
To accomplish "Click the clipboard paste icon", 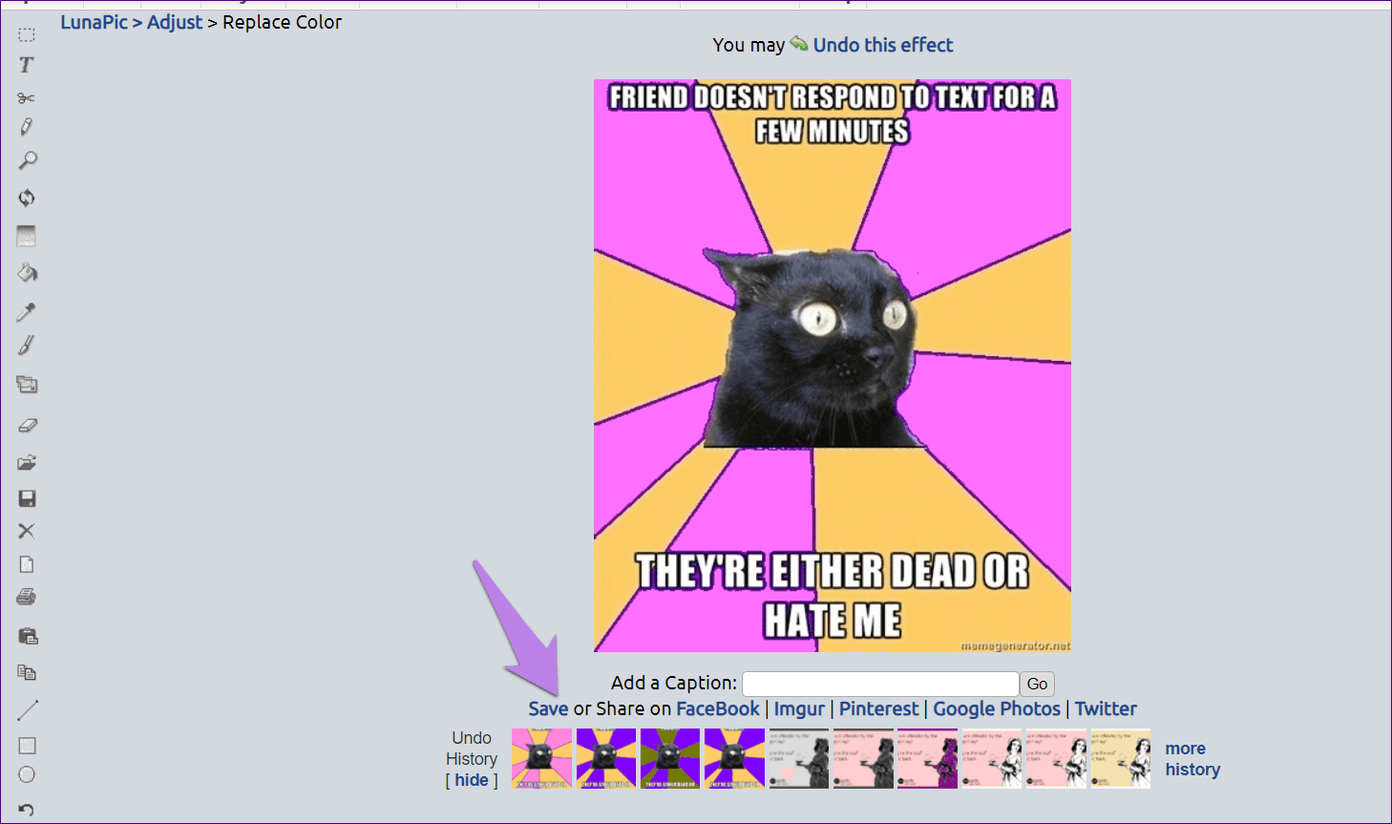I will coord(27,635).
